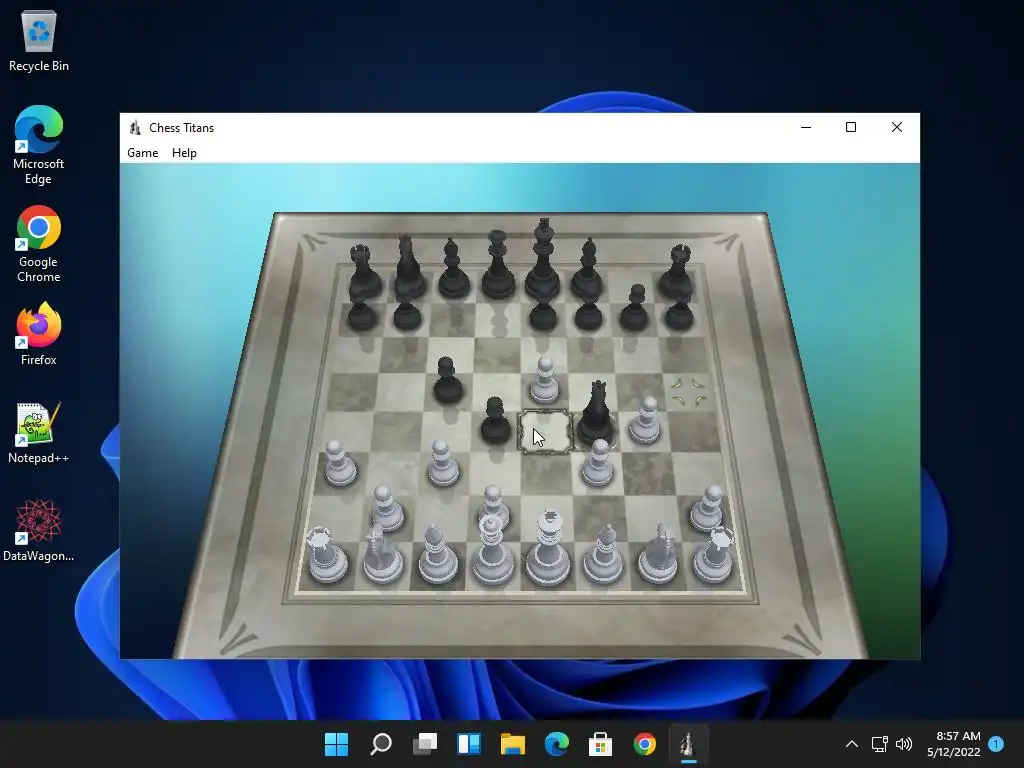Select the white pawn on h2
The image size is (1024, 768).
coord(707,508)
